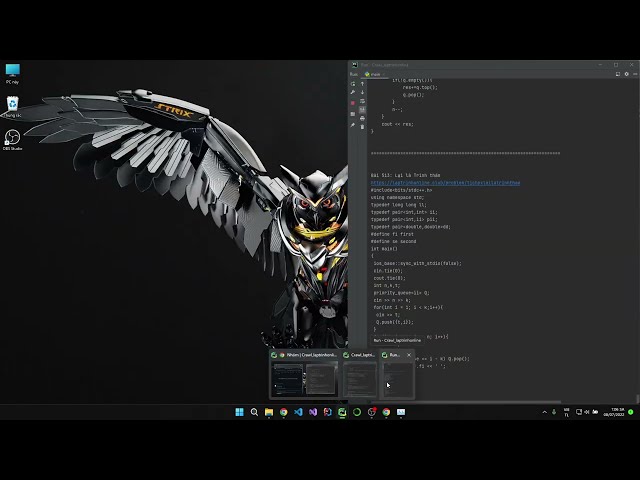Open the Recycle Bin desktop icon

tap(13, 107)
